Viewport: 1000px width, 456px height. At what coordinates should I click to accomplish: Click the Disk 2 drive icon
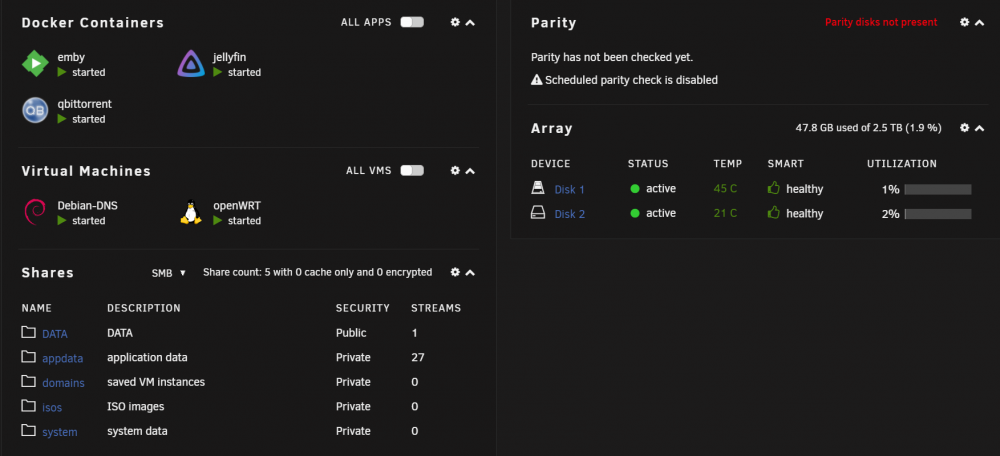pos(538,213)
